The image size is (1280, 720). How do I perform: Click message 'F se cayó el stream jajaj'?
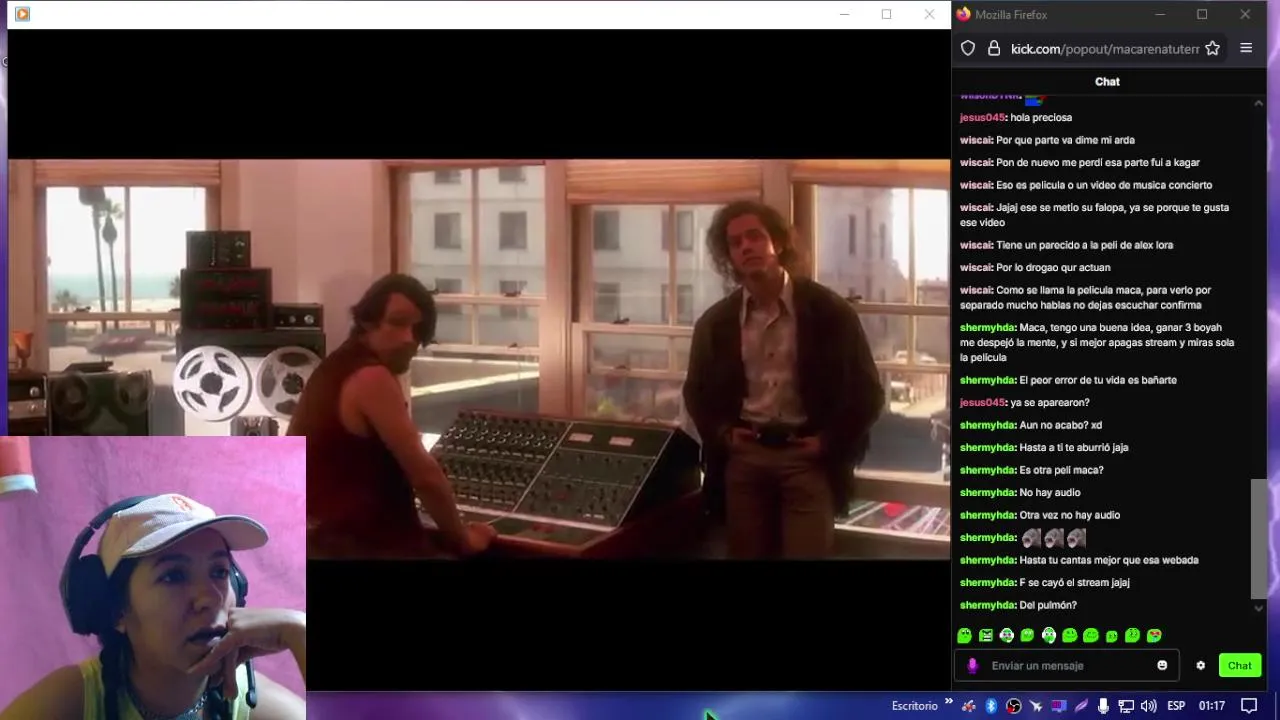(x=1074, y=582)
